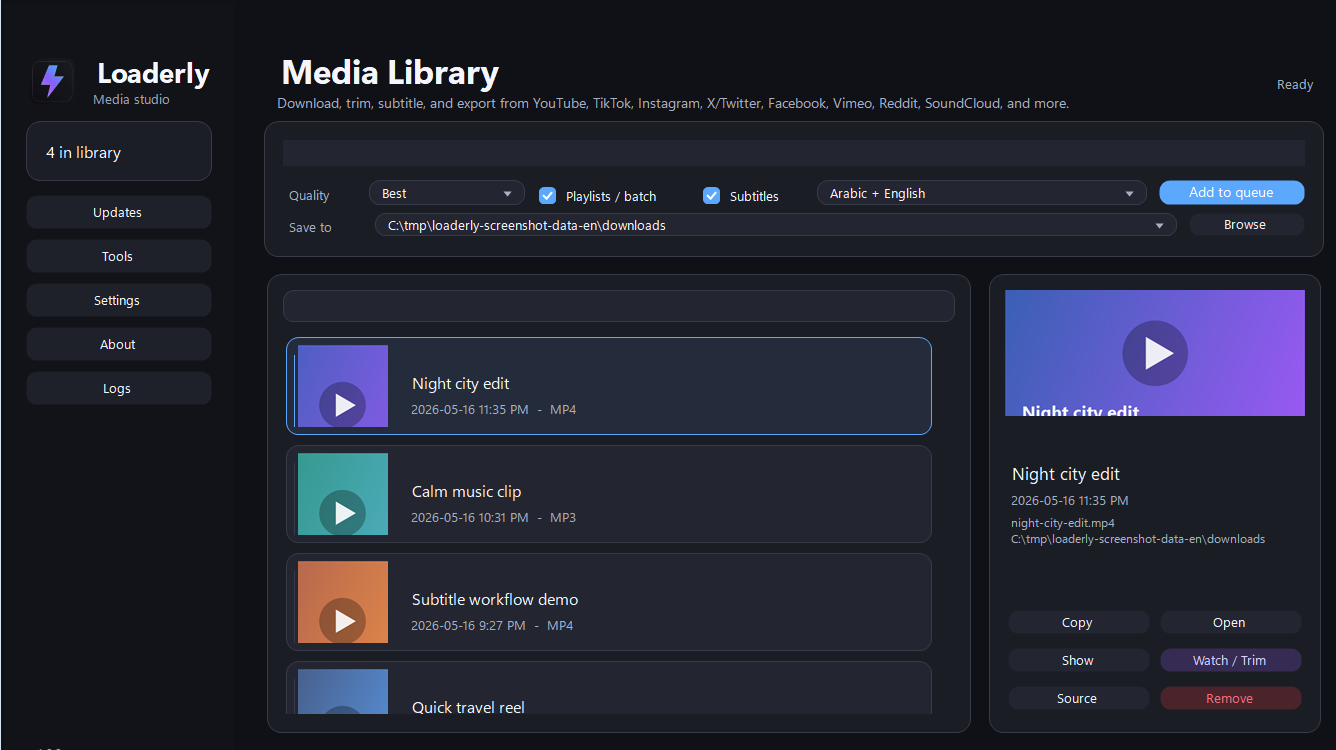Click the Night city edit list title
Image resolution: width=1336 pixels, height=750 pixels.
point(461,383)
